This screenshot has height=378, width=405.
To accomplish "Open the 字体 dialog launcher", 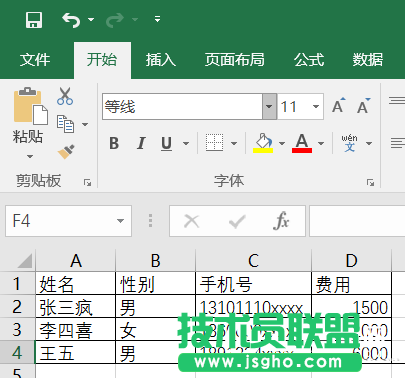I will pyautogui.click(x=370, y=182).
